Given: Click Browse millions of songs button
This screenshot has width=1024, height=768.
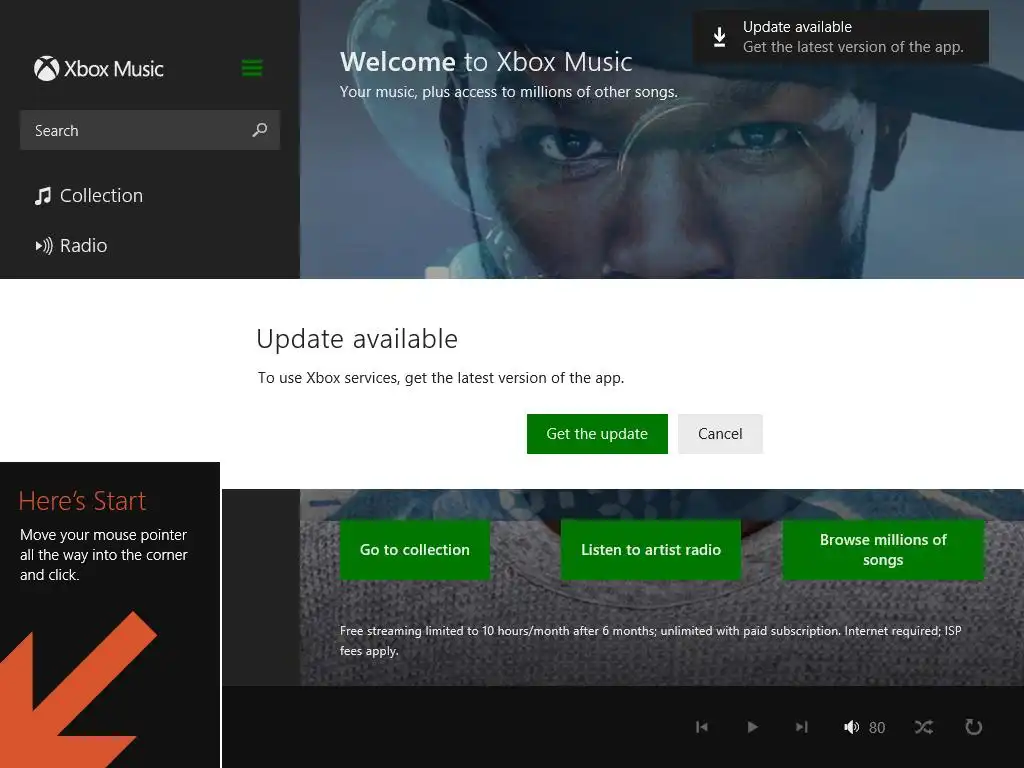Looking at the screenshot, I should (883, 550).
